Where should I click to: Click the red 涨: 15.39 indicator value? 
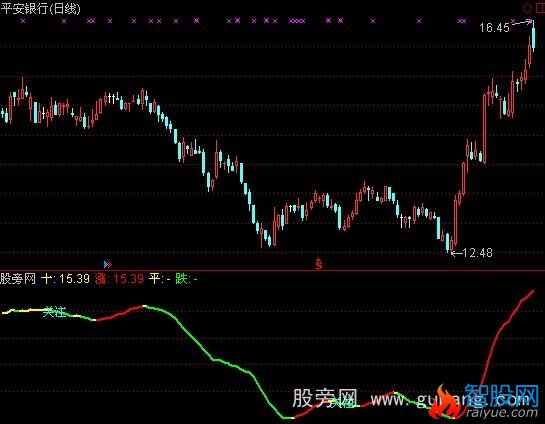[x=119, y=279]
